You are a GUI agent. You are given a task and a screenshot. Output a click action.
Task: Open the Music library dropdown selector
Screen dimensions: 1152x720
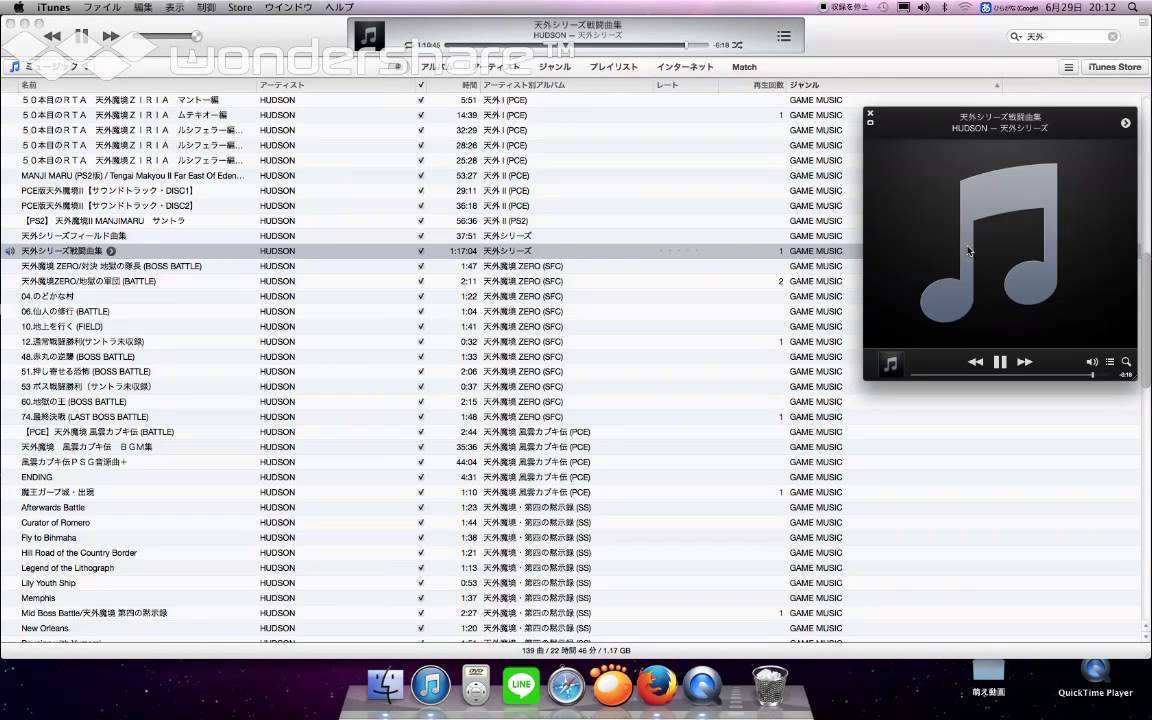pos(50,67)
